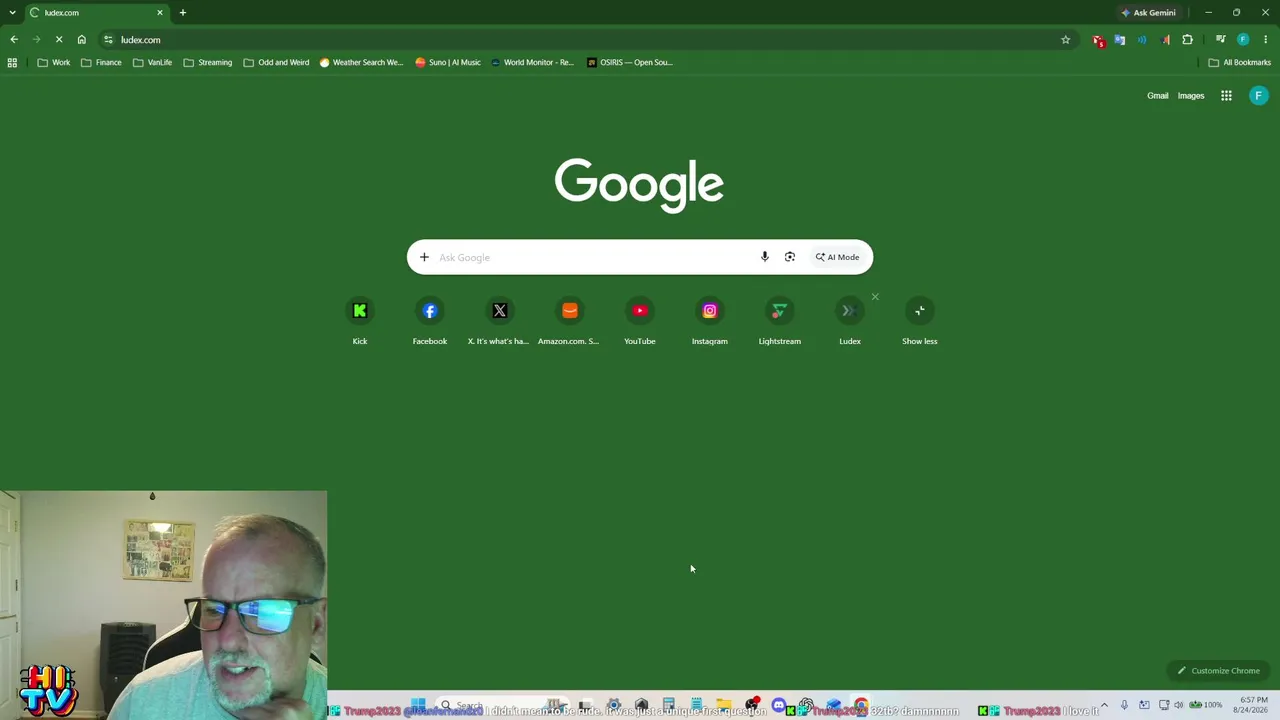Viewport: 1280px width, 720px height.
Task: Open the Google apps grid
Action: (1226, 96)
